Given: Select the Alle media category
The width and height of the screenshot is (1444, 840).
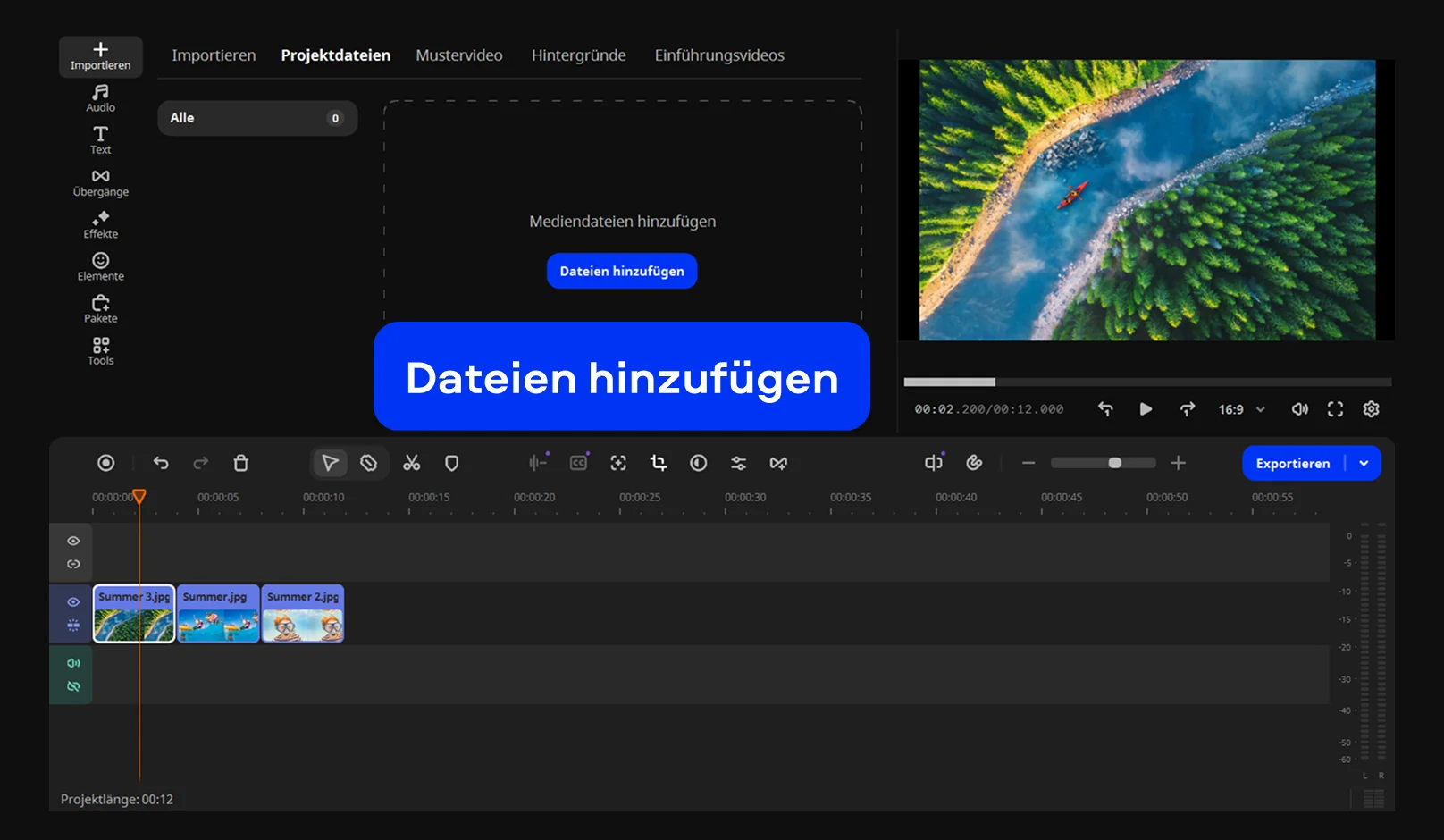Looking at the screenshot, I should coord(257,118).
